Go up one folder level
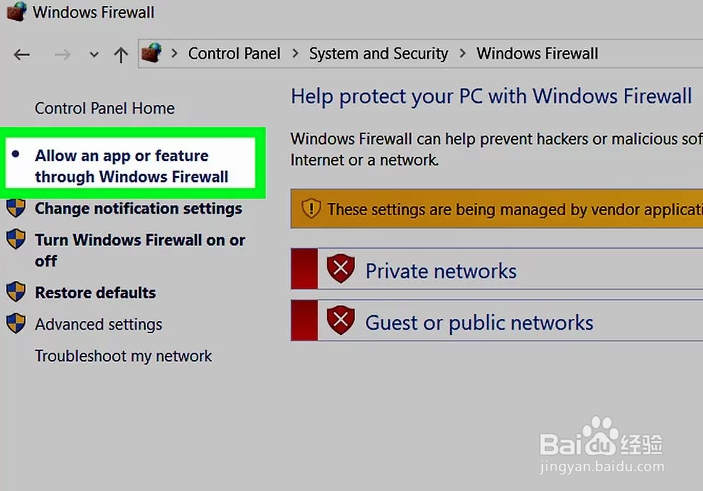703x491 pixels. click(x=121, y=54)
